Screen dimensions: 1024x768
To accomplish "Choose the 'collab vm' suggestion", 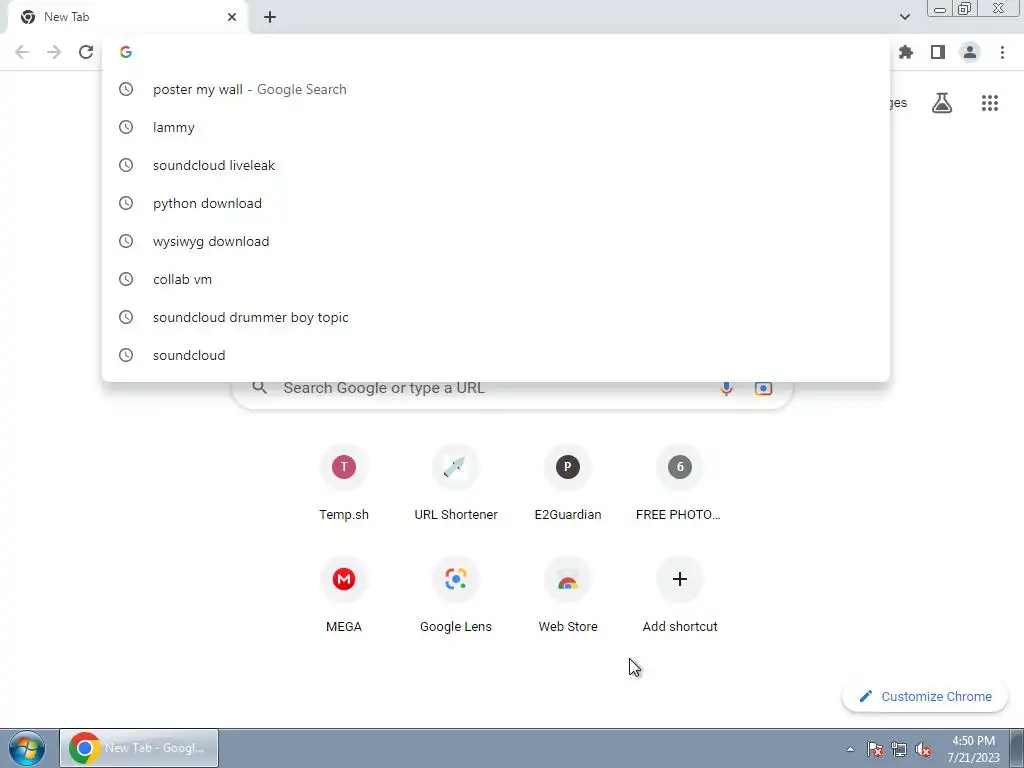I will tap(496, 279).
